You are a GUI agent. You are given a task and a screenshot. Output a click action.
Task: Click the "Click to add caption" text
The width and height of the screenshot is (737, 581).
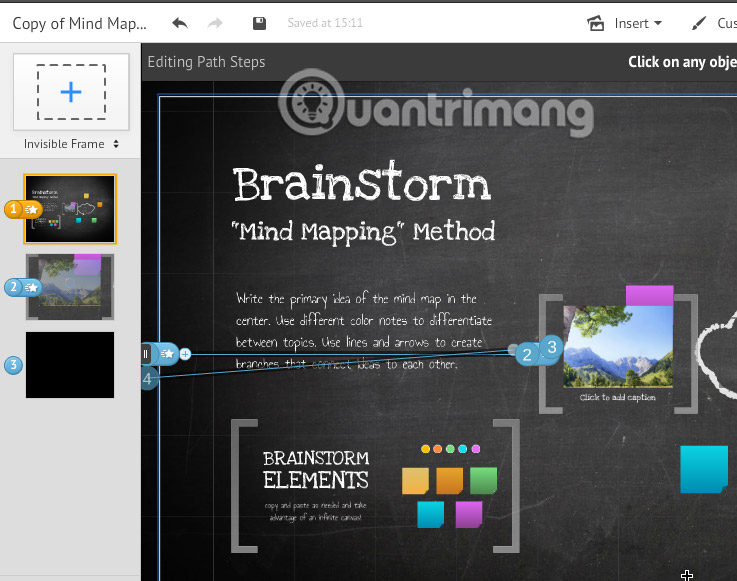click(618, 397)
